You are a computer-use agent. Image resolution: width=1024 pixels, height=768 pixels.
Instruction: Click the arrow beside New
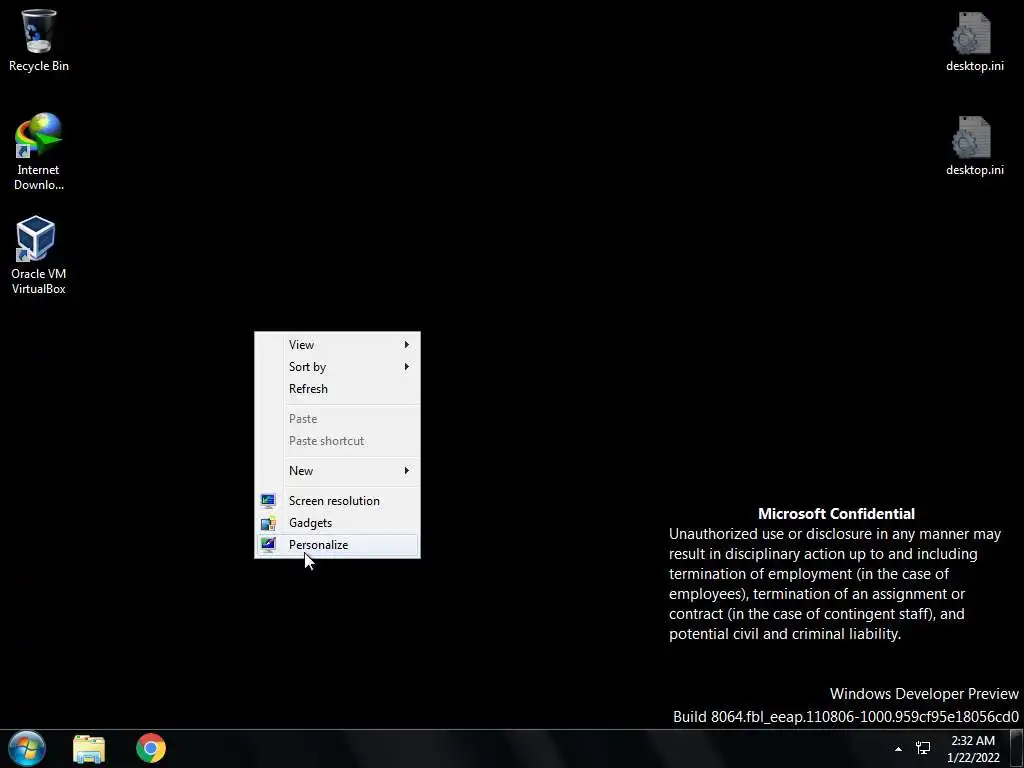[x=406, y=470]
